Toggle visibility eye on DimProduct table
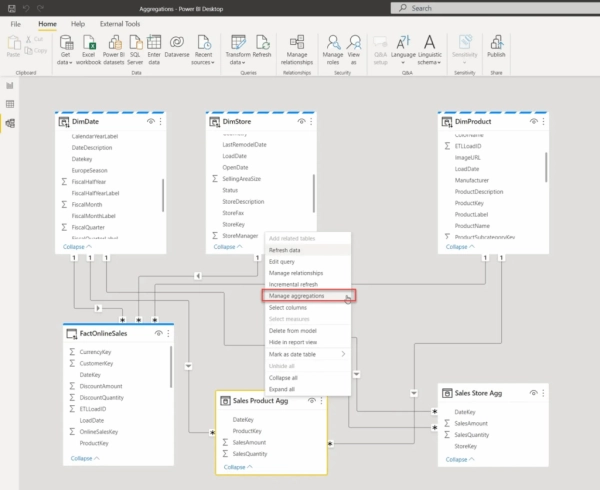 point(535,121)
